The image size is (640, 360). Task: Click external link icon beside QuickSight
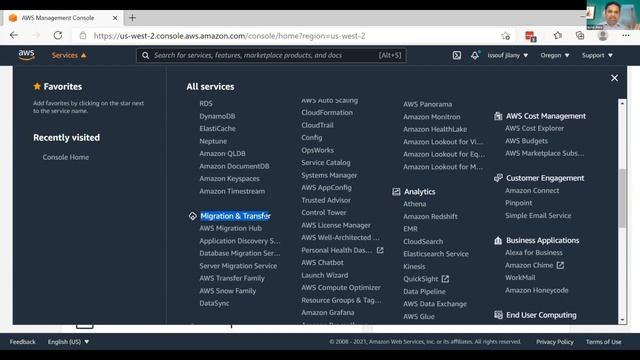(x=445, y=279)
